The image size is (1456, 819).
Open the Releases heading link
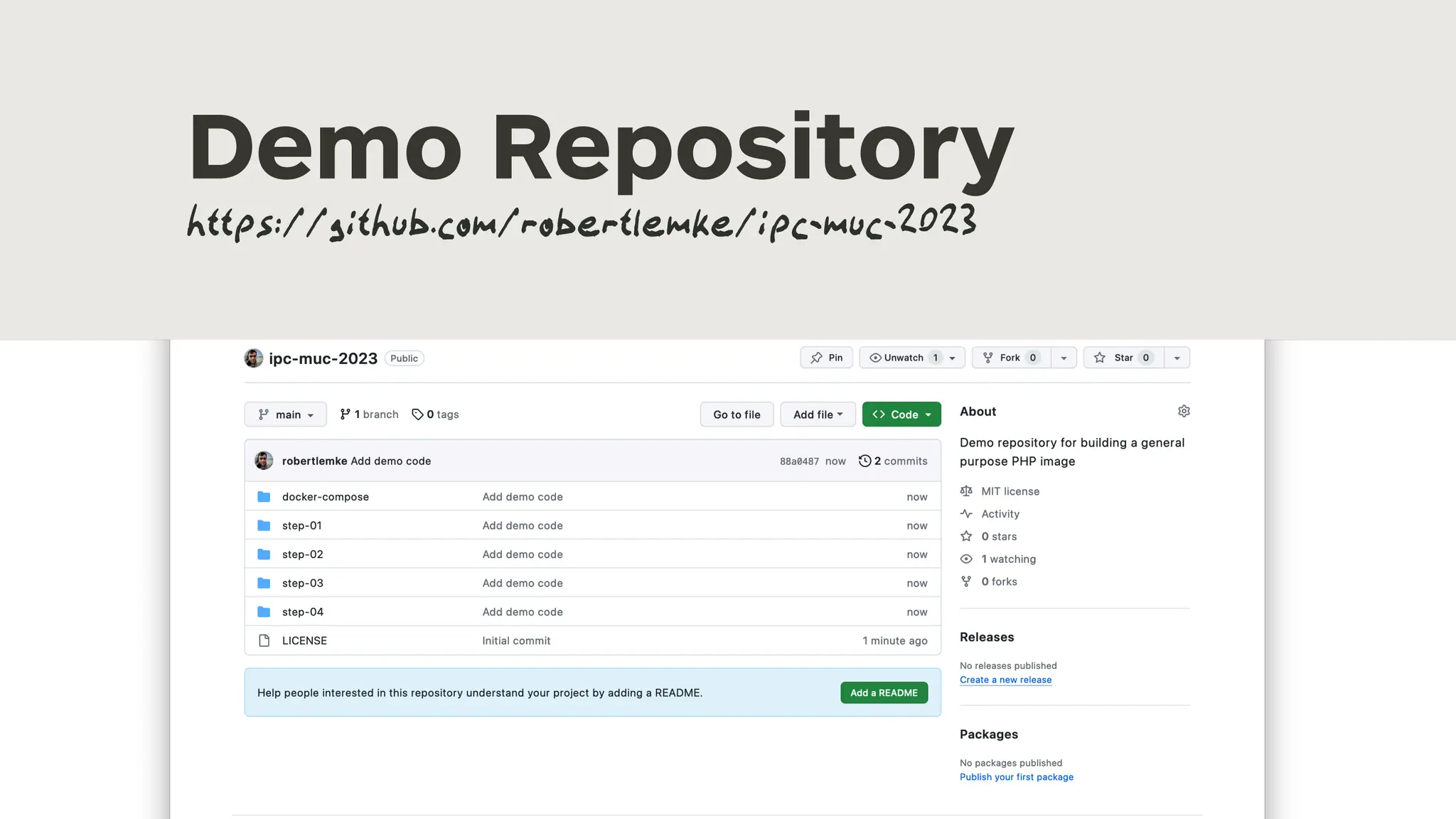coord(987,637)
